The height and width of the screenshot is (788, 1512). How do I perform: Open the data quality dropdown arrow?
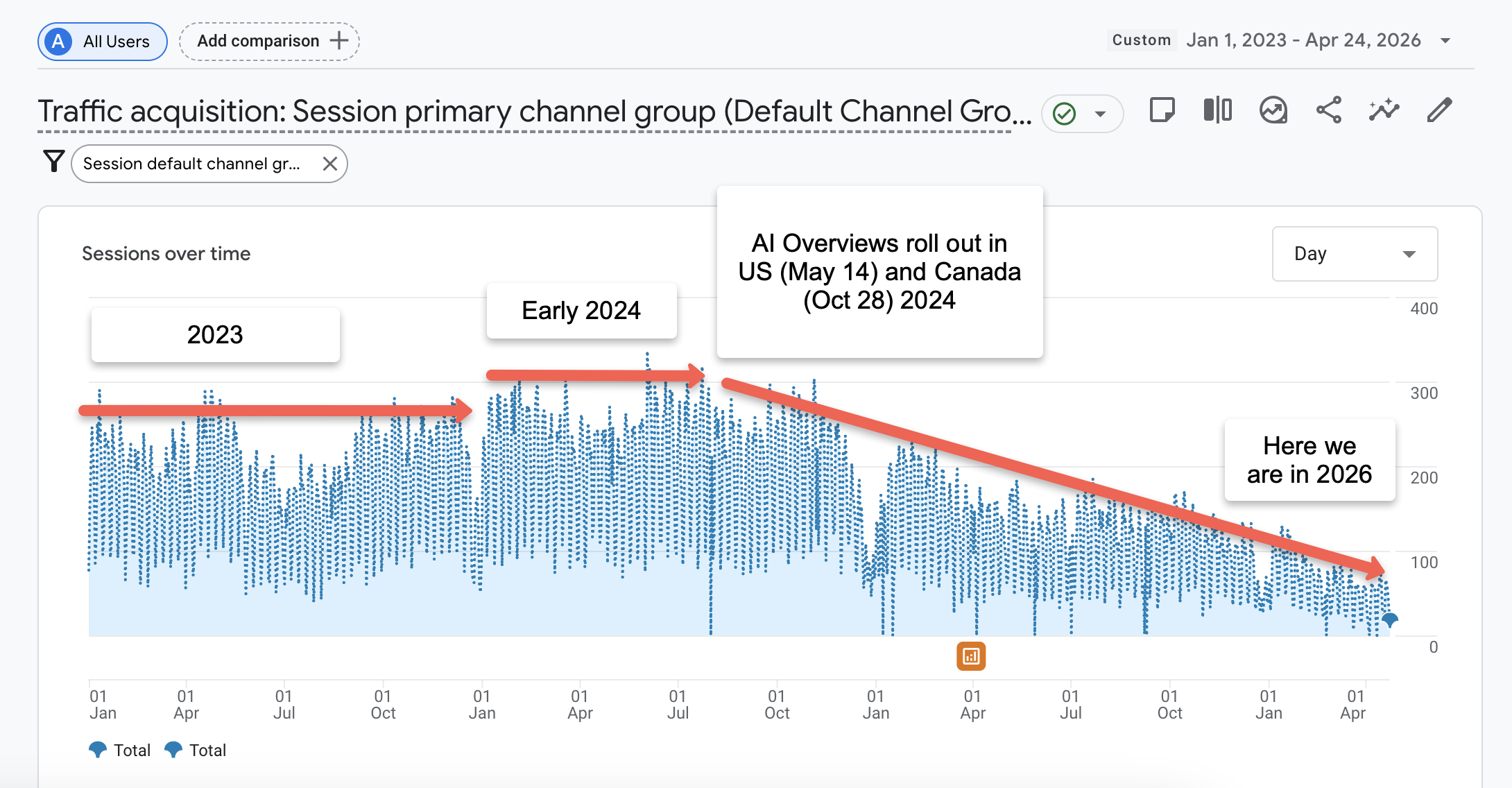tap(1099, 112)
